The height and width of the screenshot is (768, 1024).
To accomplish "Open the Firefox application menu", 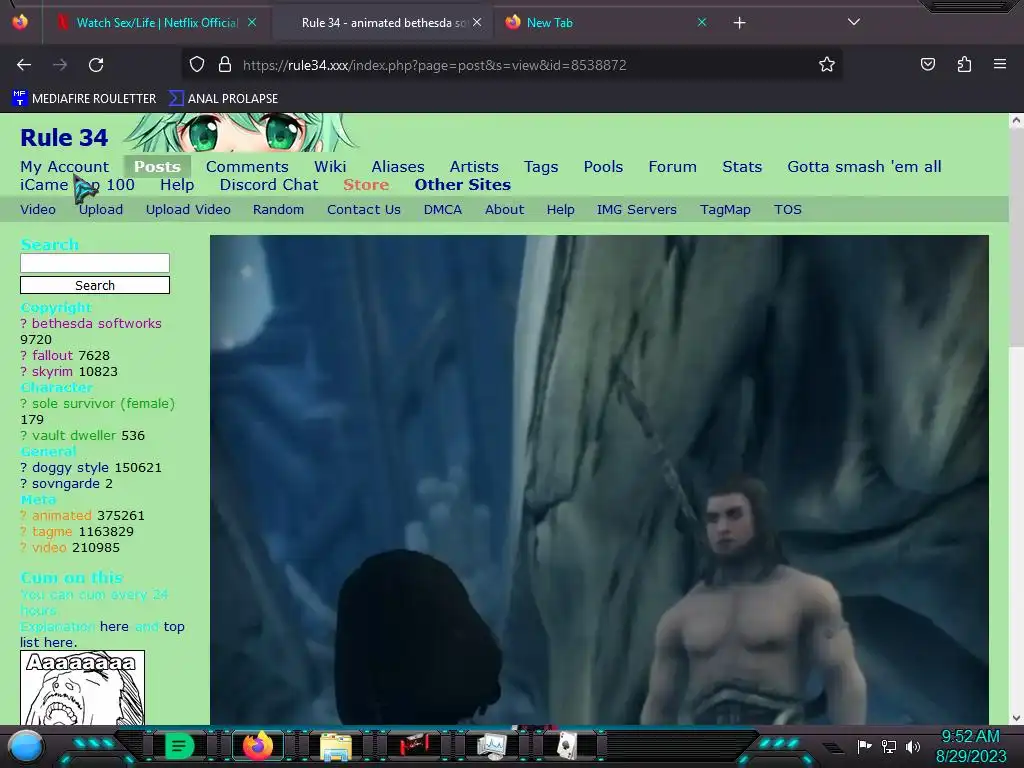I will (1000, 64).
